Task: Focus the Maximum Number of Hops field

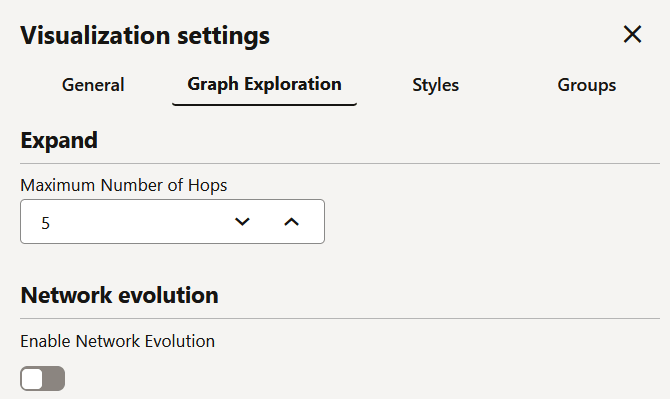Action: click(x=172, y=222)
